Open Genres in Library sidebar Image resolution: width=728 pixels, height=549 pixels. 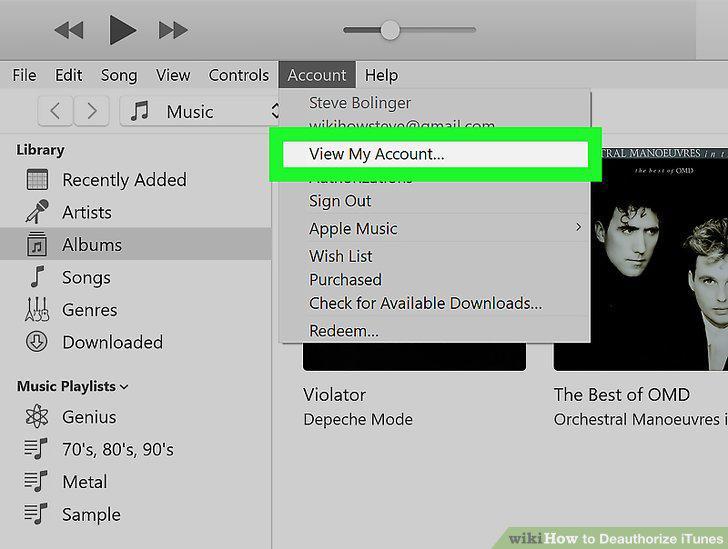(x=90, y=310)
